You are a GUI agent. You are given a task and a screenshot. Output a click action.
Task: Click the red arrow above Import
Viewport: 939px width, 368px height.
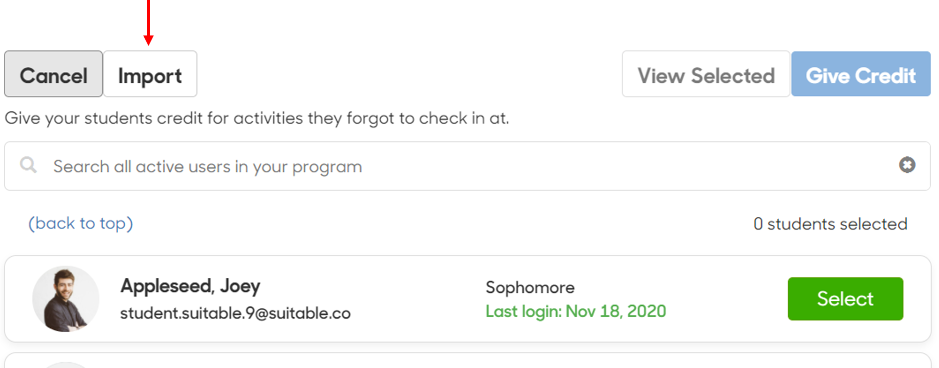point(149,23)
